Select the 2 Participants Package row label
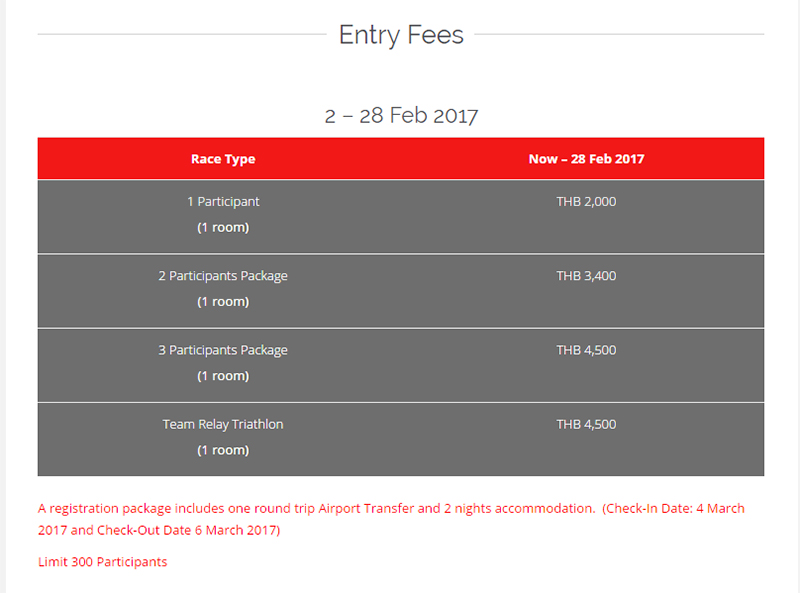Screen dimensions: 800x593 tap(223, 276)
